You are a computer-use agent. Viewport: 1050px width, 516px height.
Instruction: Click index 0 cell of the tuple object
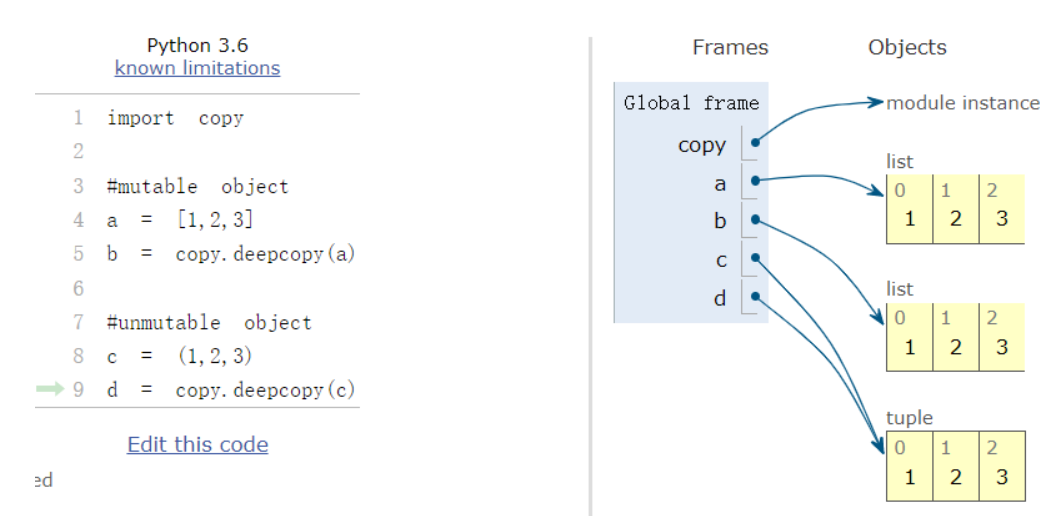pyautogui.click(x=909, y=466)
